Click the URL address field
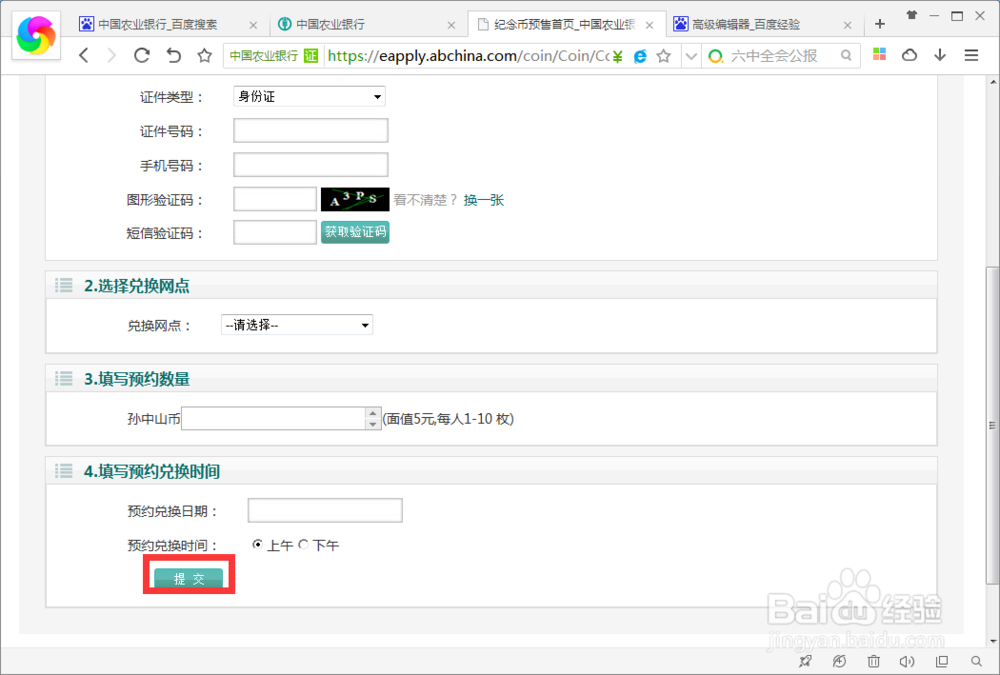Screen dimensions: 1000x675 (x=469, y=56)
